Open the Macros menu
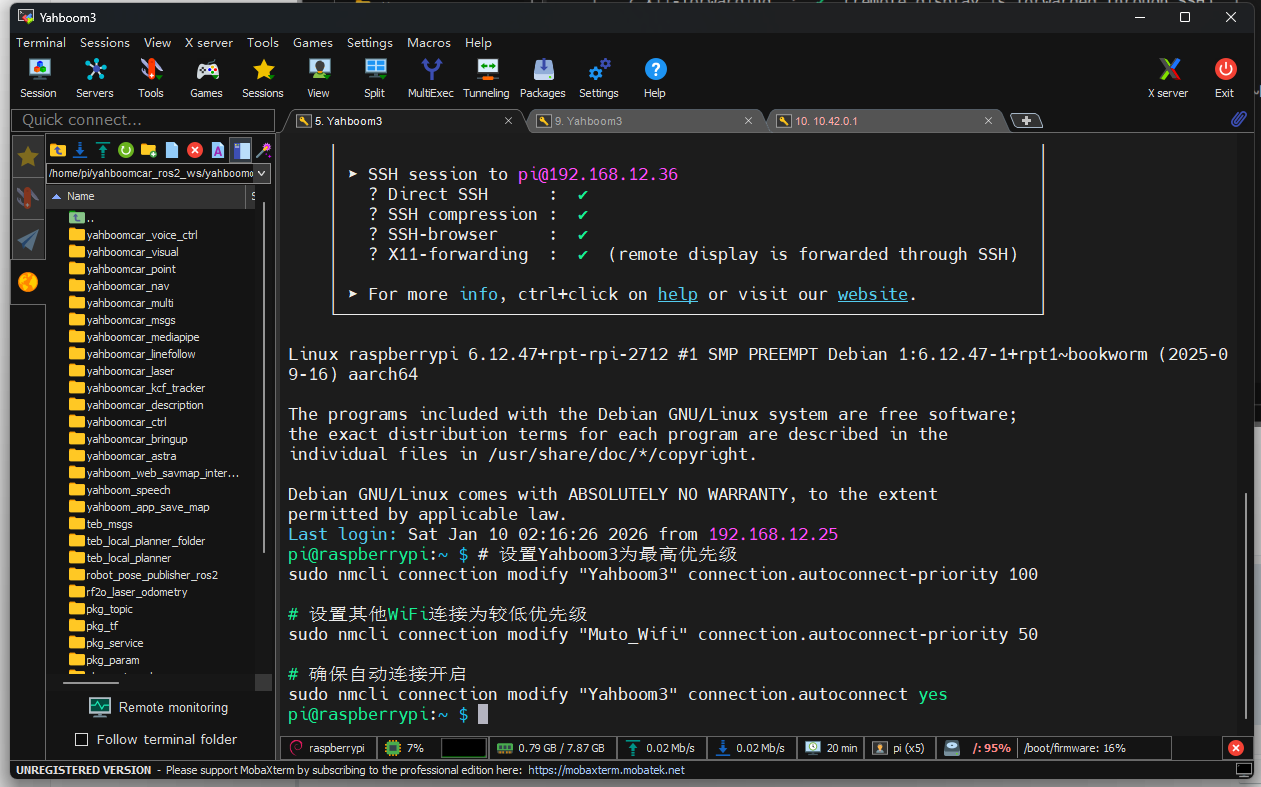 pyautogui.click(x=428, y=43)
